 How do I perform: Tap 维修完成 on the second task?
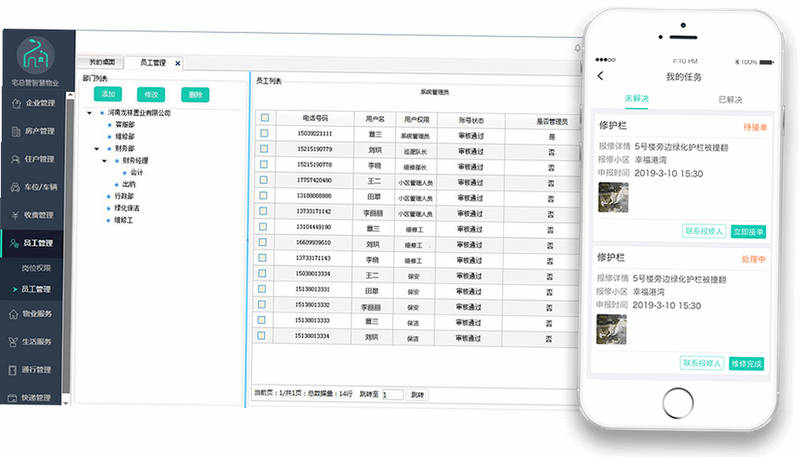point(746,364)
